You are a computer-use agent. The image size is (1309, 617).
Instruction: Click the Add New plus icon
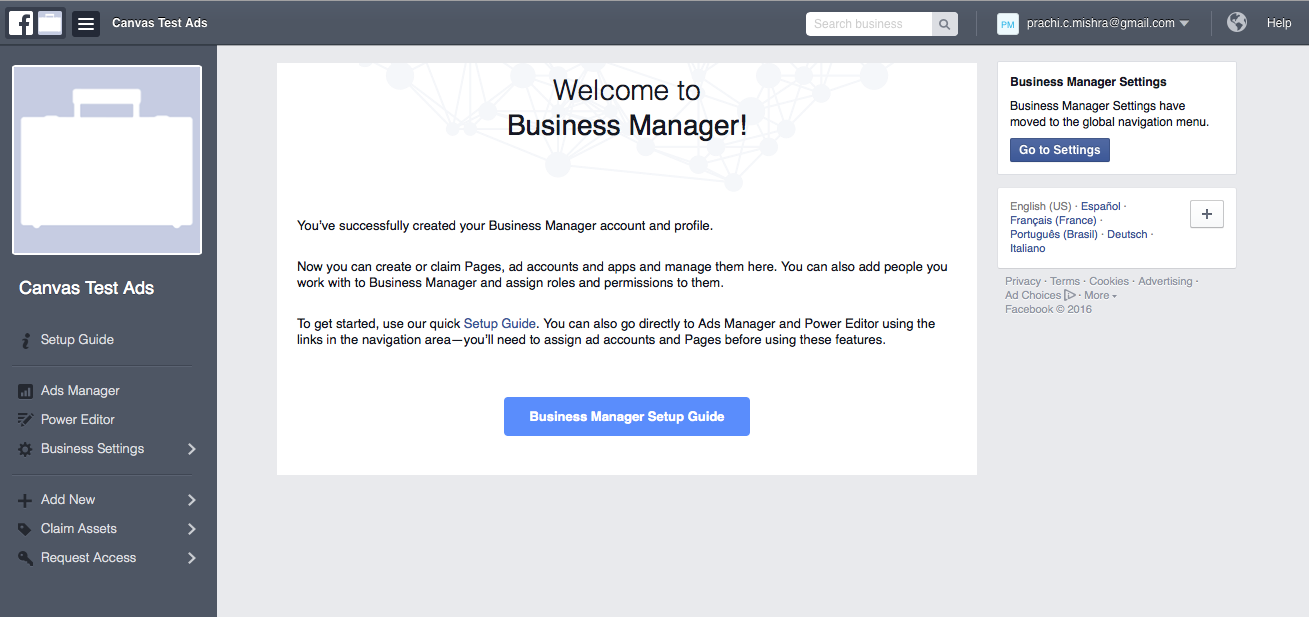26,500
